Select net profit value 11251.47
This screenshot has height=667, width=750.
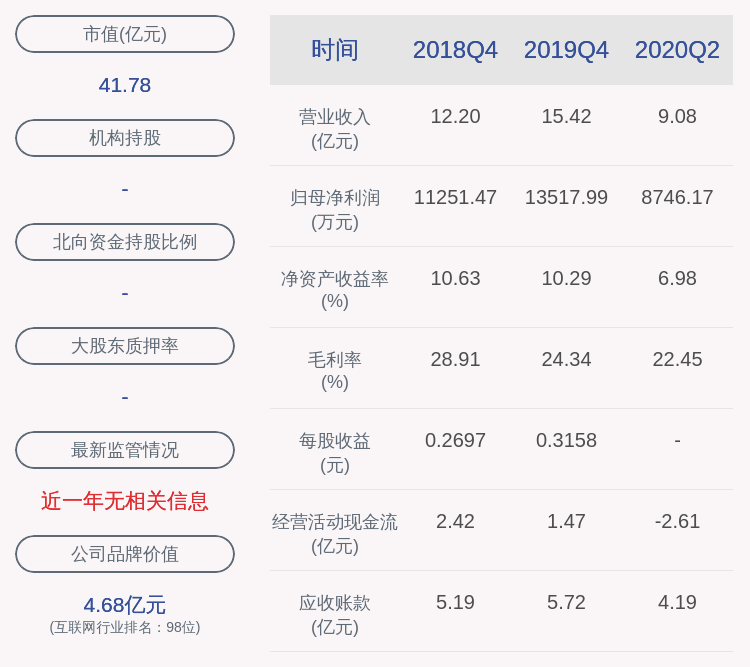click(455, 197)
